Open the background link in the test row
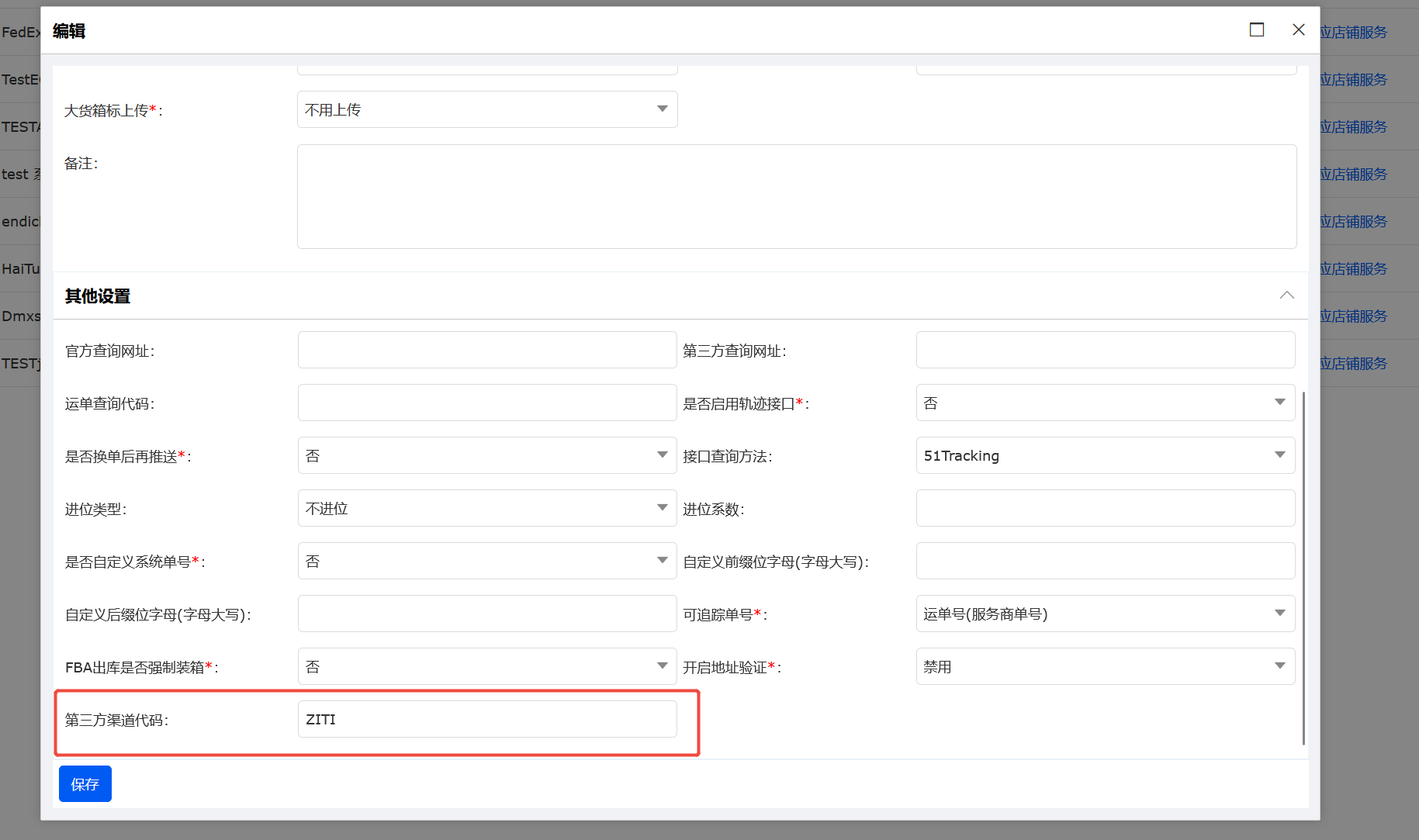This screenshot has height=840, width=1419. coord(1353,174)
